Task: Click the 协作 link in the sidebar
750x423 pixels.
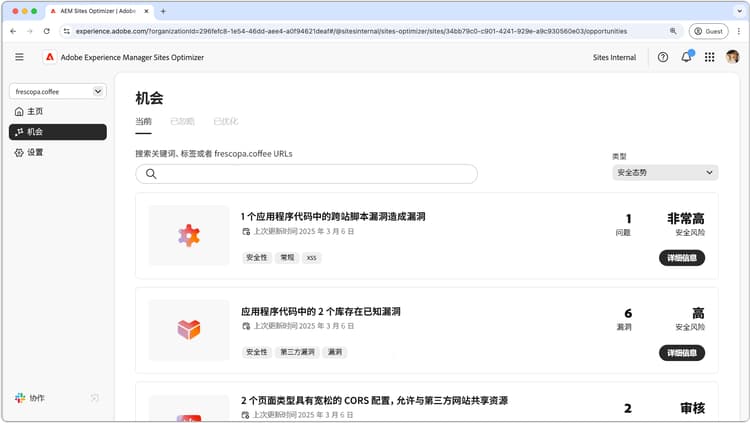Action: (x=37, y=398)
